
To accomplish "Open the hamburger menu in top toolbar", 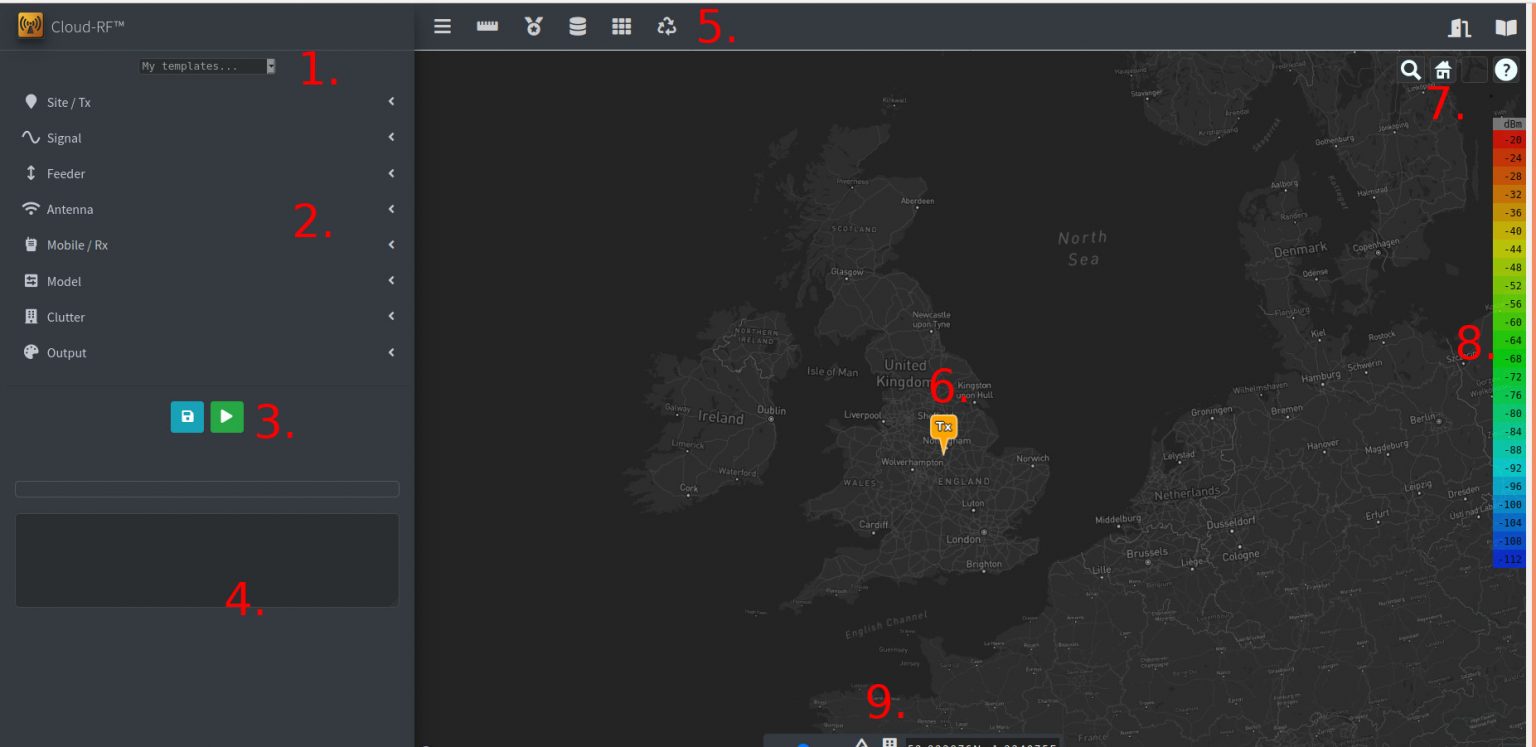I will (442, 27).
